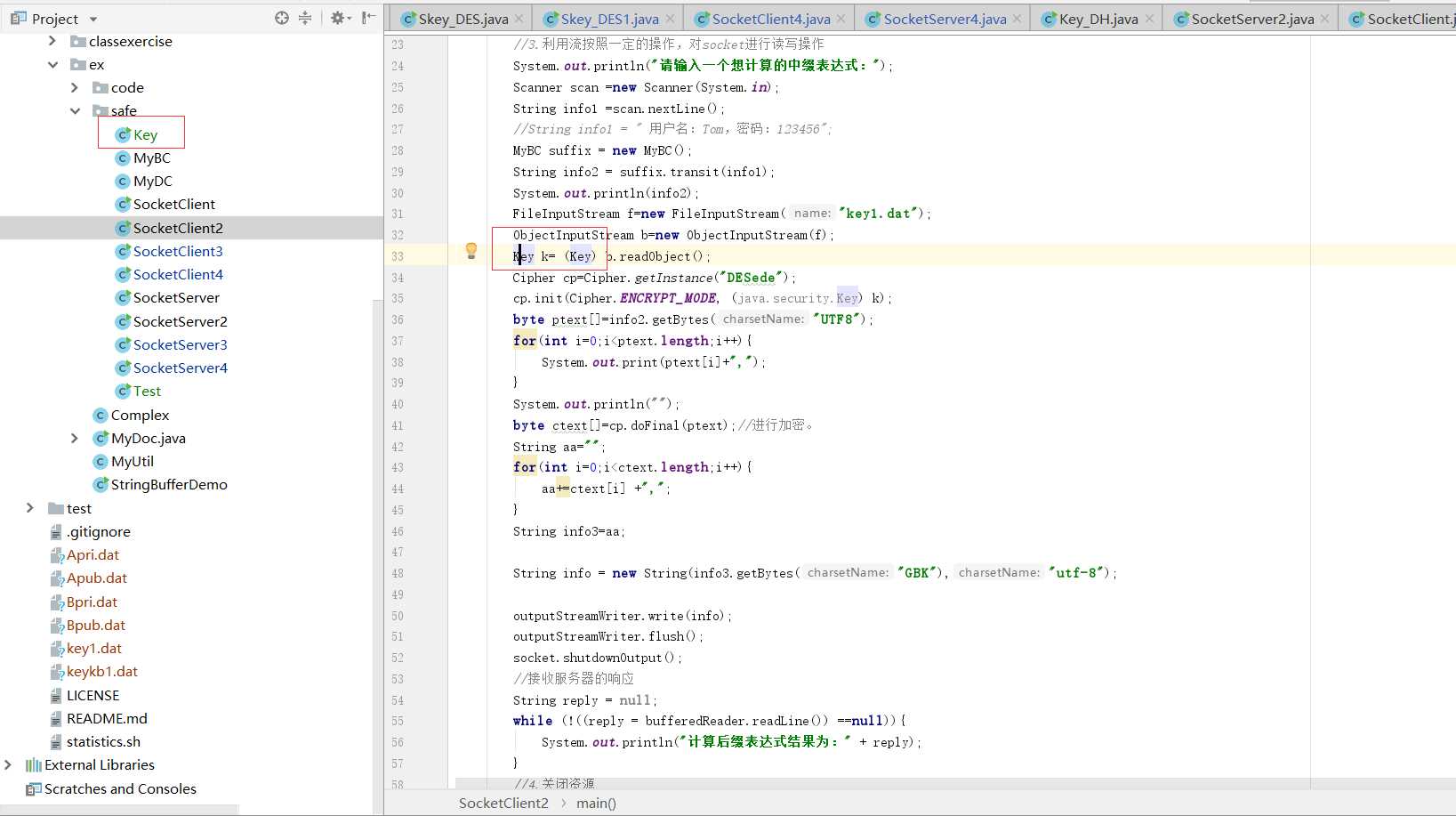Click main() in the breadcrumb bar
1456x816 pixels.
coord(596,803)
